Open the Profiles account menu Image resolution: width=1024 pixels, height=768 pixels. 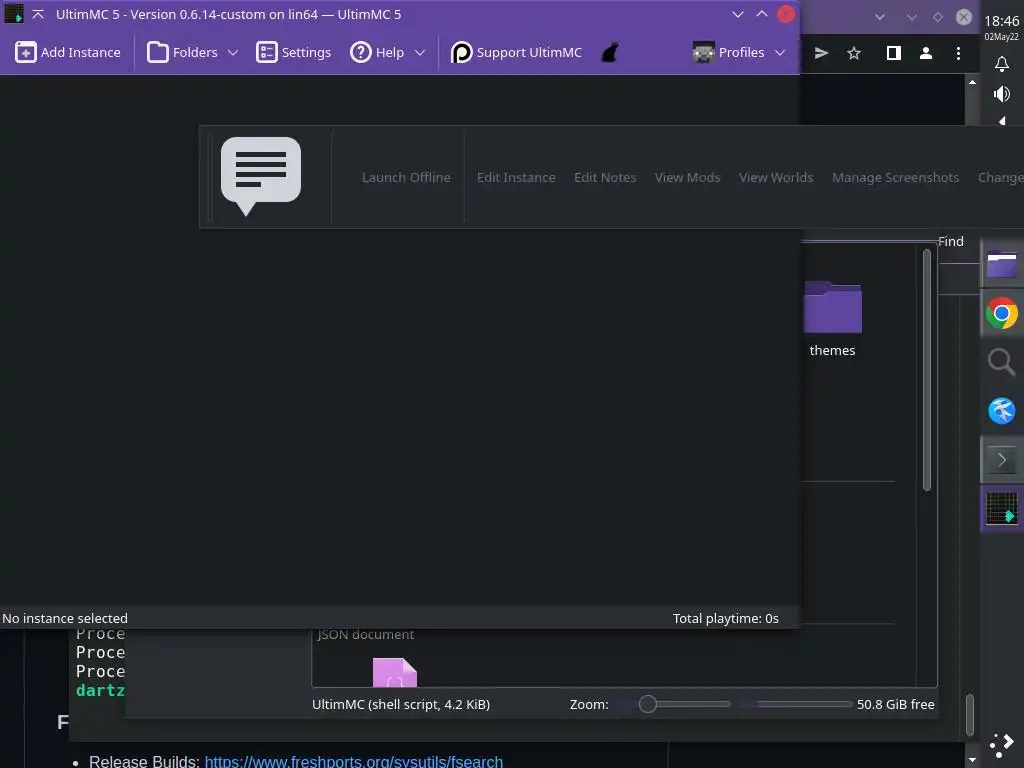[729, 52]
